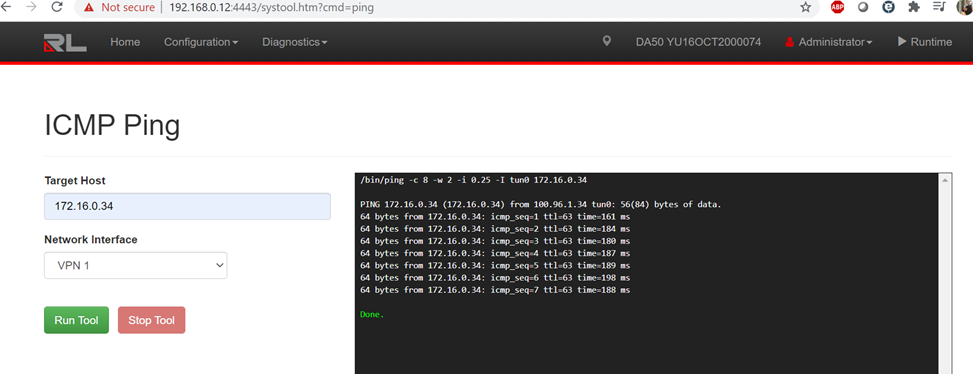The image size is (973, 374).
Task: Click the browser forward arrow
Action: (x=31, y=7)
